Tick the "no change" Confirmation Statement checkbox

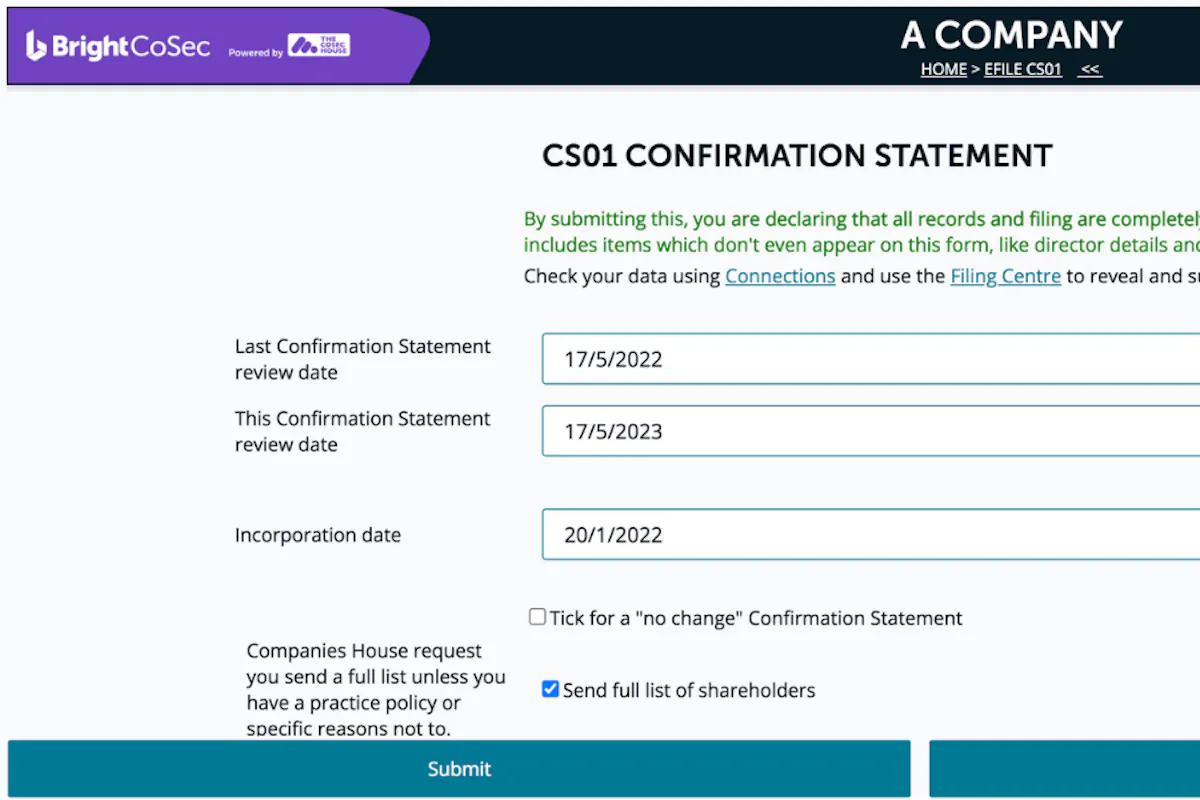click(x=538, y=617)
